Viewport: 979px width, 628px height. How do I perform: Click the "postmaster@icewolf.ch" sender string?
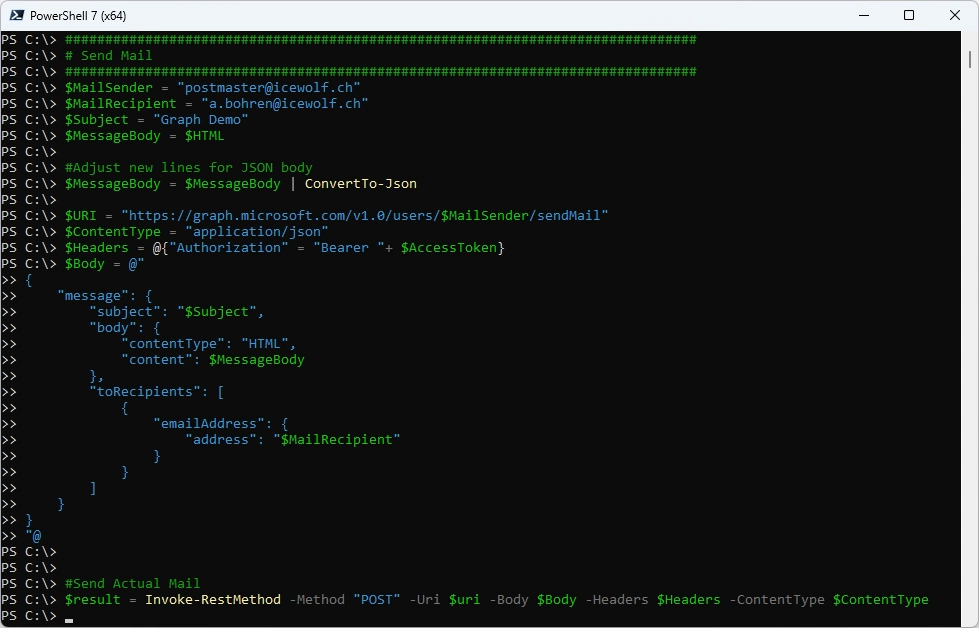(x=268, y=87)
